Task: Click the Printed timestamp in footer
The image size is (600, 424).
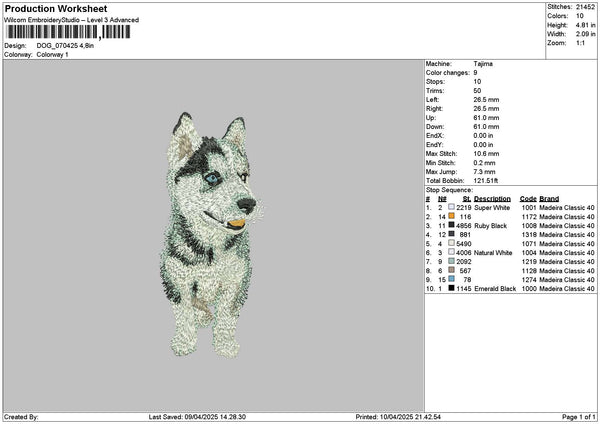Action: [x=398, y=417]
